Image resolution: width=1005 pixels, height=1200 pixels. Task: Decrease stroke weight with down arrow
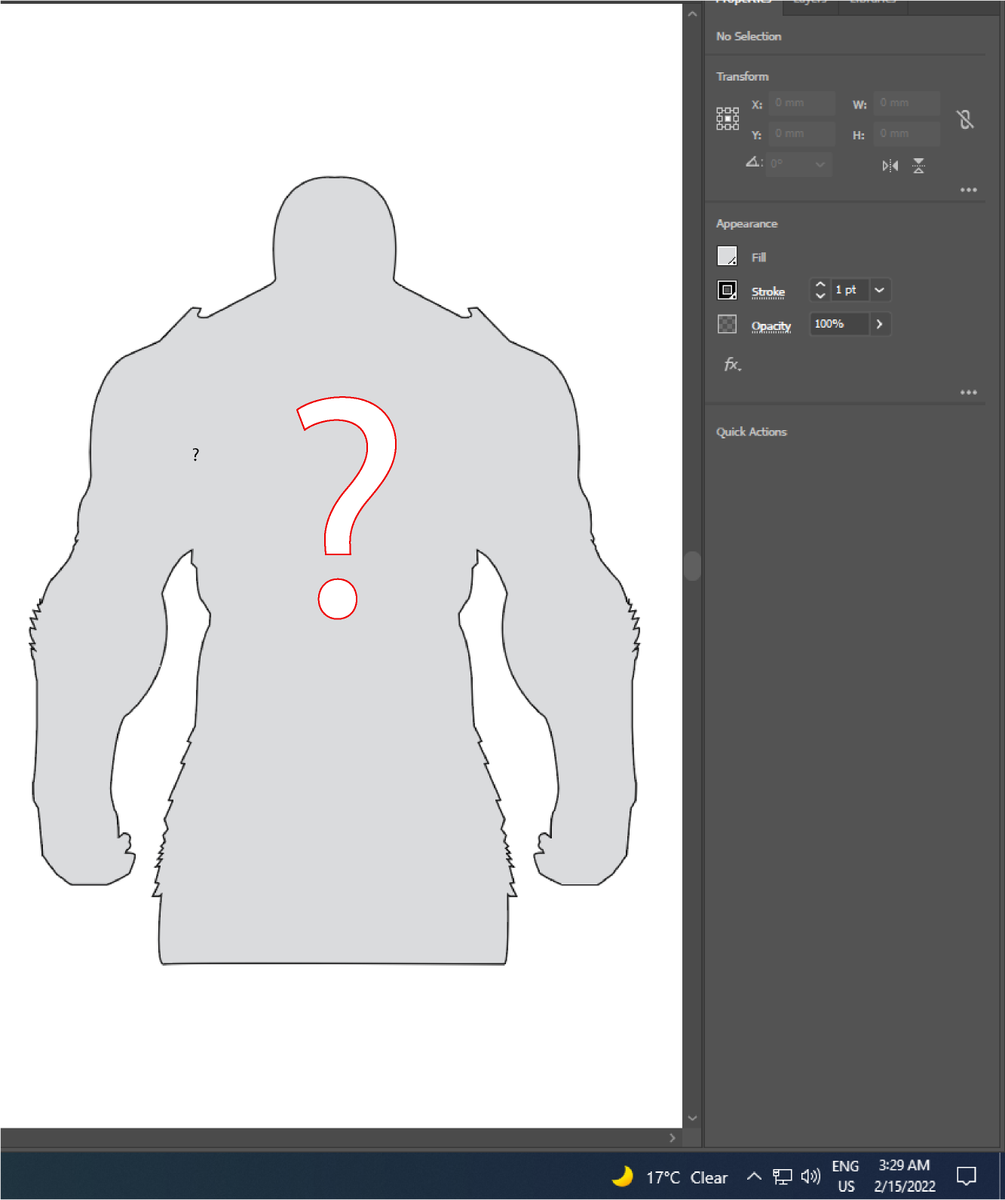[x=820, y=296]
